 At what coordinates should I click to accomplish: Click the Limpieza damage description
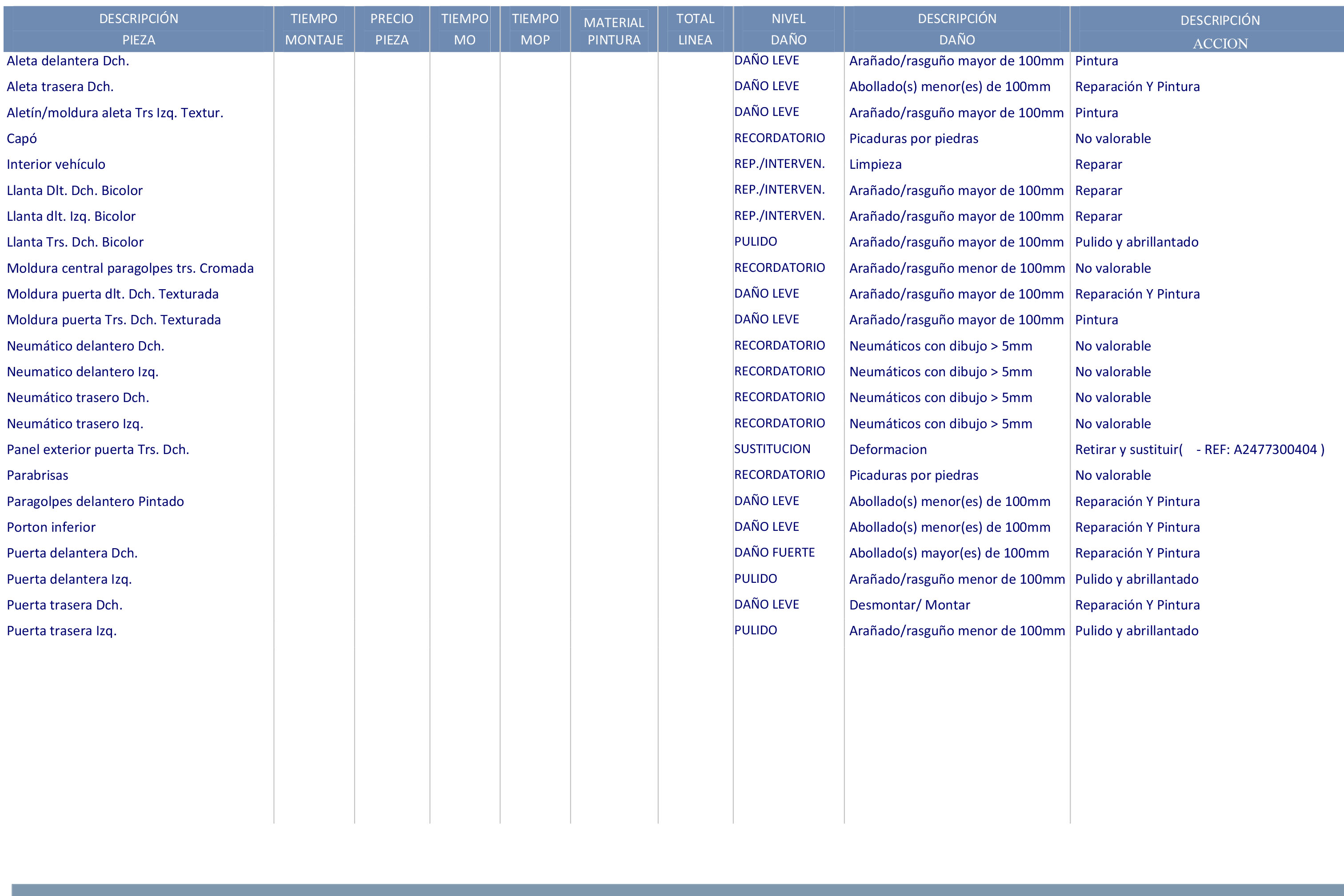[x=875, y=164]
